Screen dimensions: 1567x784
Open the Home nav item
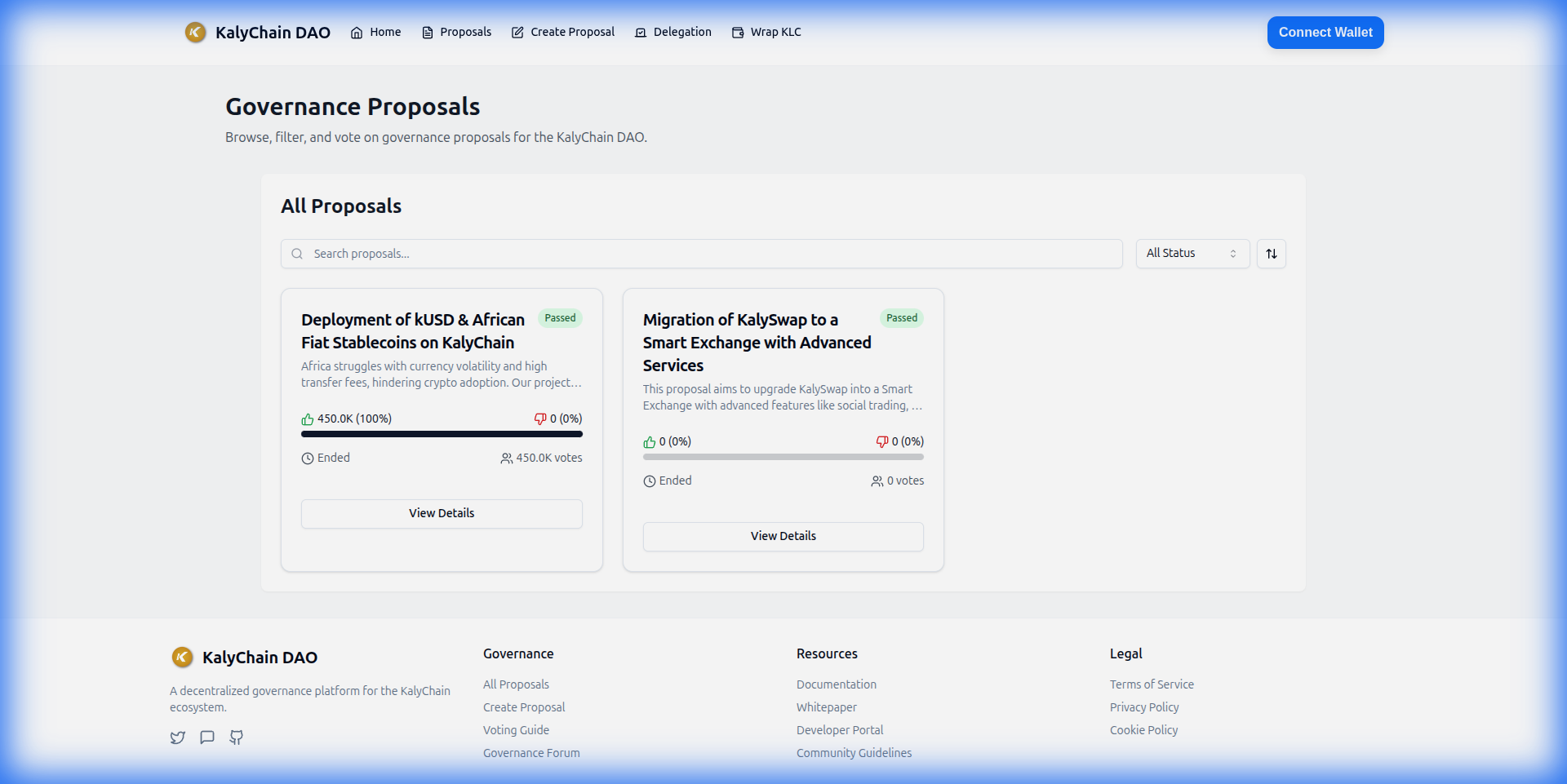tap(376, 33)
